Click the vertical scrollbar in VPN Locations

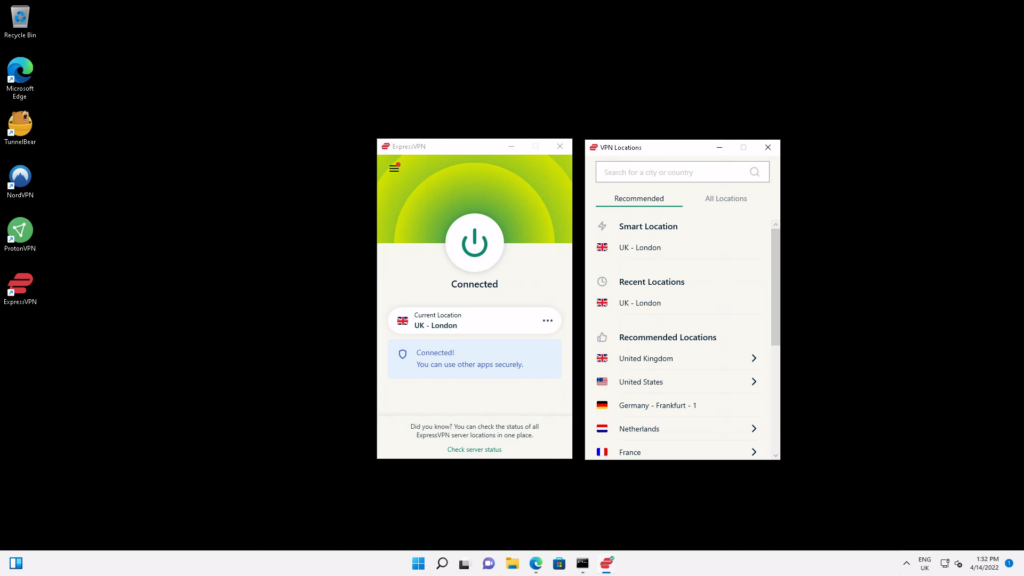(x=775, y=287)
